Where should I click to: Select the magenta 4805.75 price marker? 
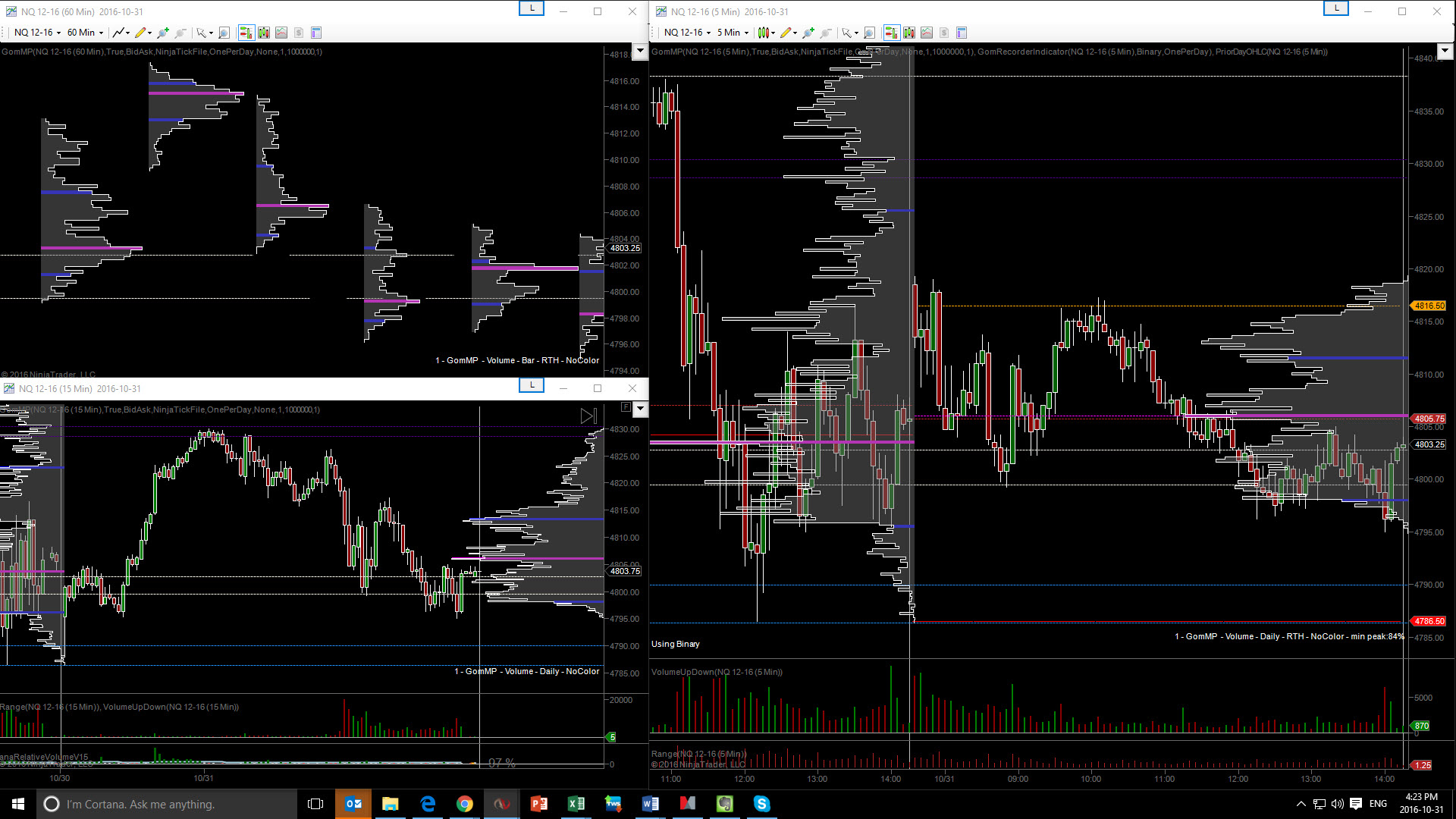[1429, 419]
